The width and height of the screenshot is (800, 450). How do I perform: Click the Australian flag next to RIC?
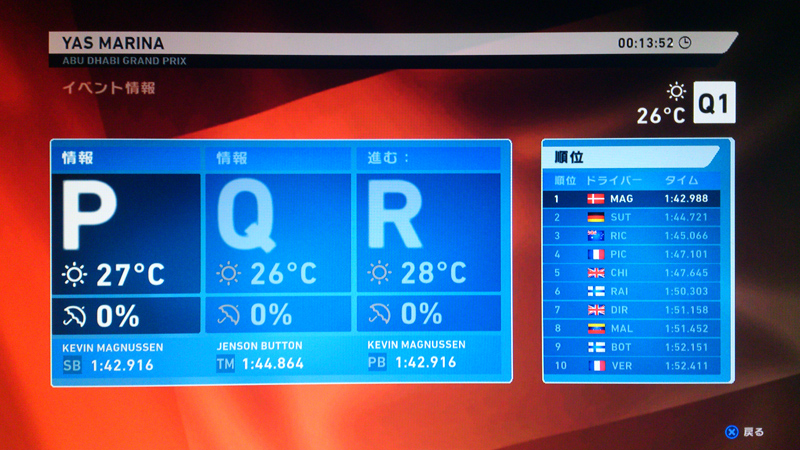pyautogui.click(x=595, y=236)
